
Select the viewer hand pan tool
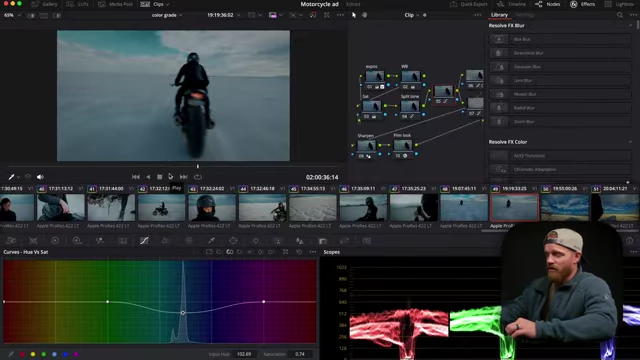[364, 15]
